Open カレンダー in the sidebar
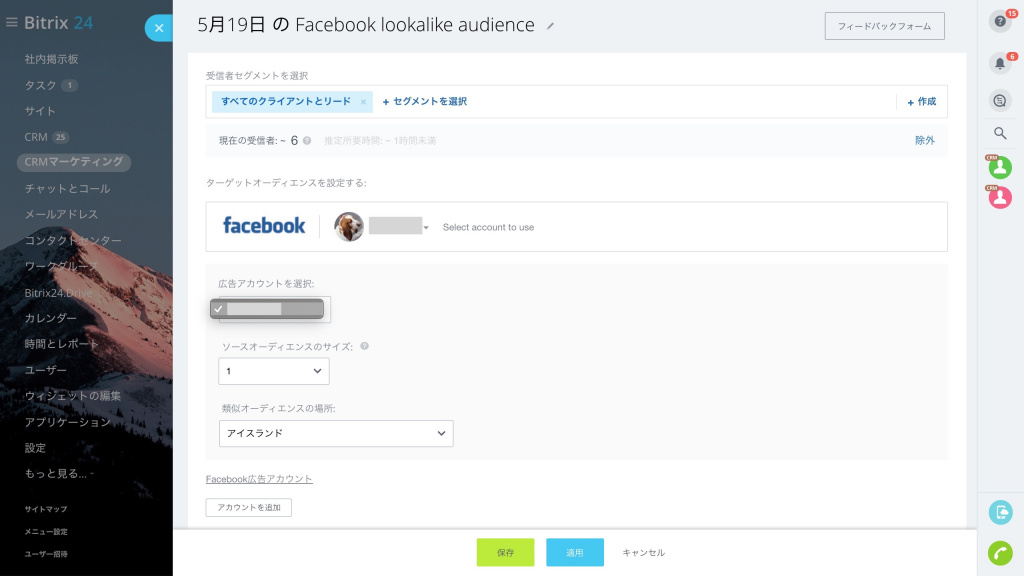Viewport: 1024px width, 576px height. click(50, 318)
